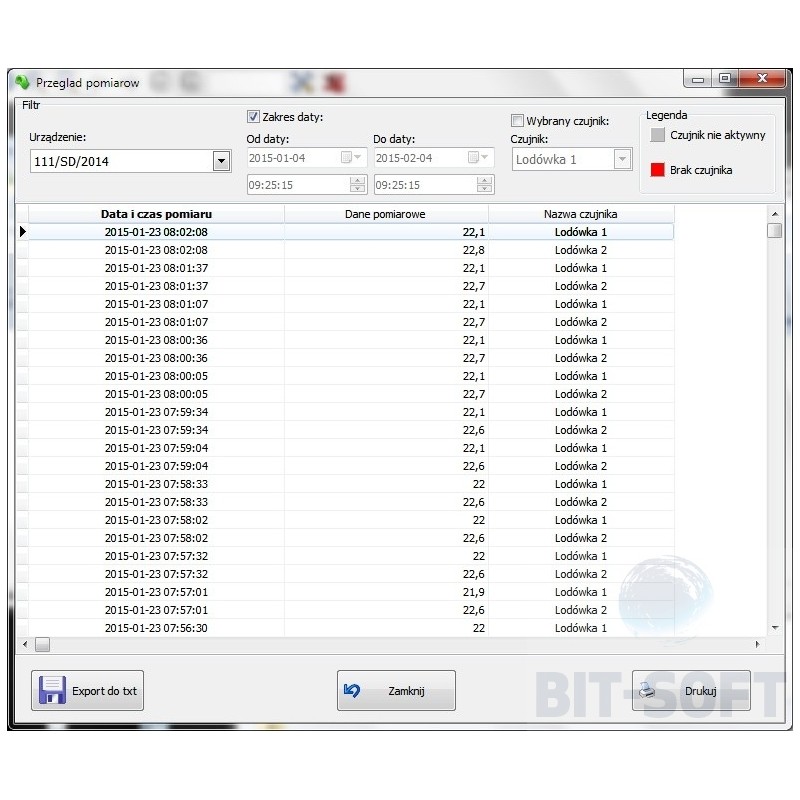Select the 2015-01-23 08:01:37 row with 22,1

[351, 268]
